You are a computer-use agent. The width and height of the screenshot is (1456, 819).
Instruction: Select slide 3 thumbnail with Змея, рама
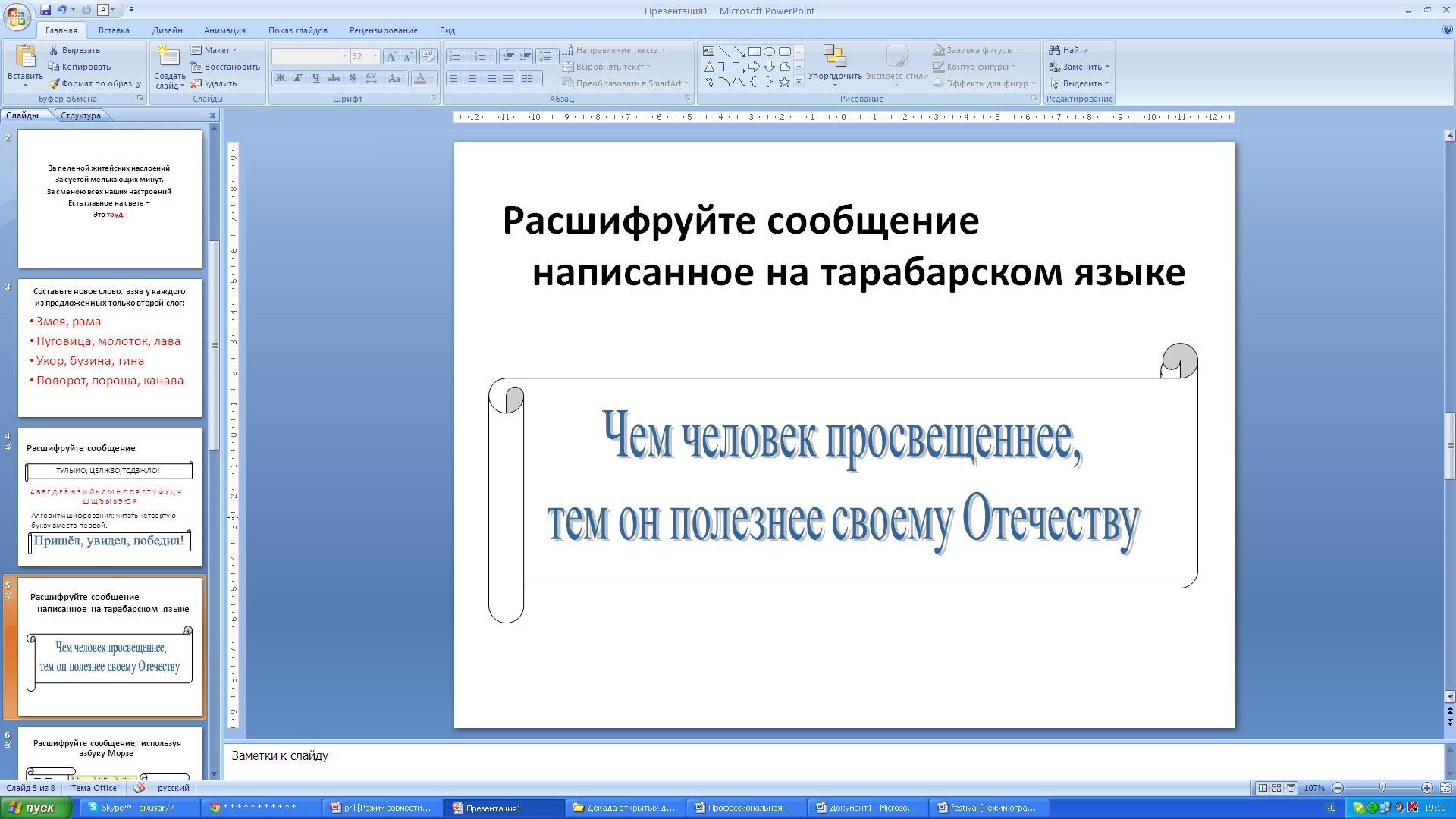pyautogui.click(x=110, y=348)
